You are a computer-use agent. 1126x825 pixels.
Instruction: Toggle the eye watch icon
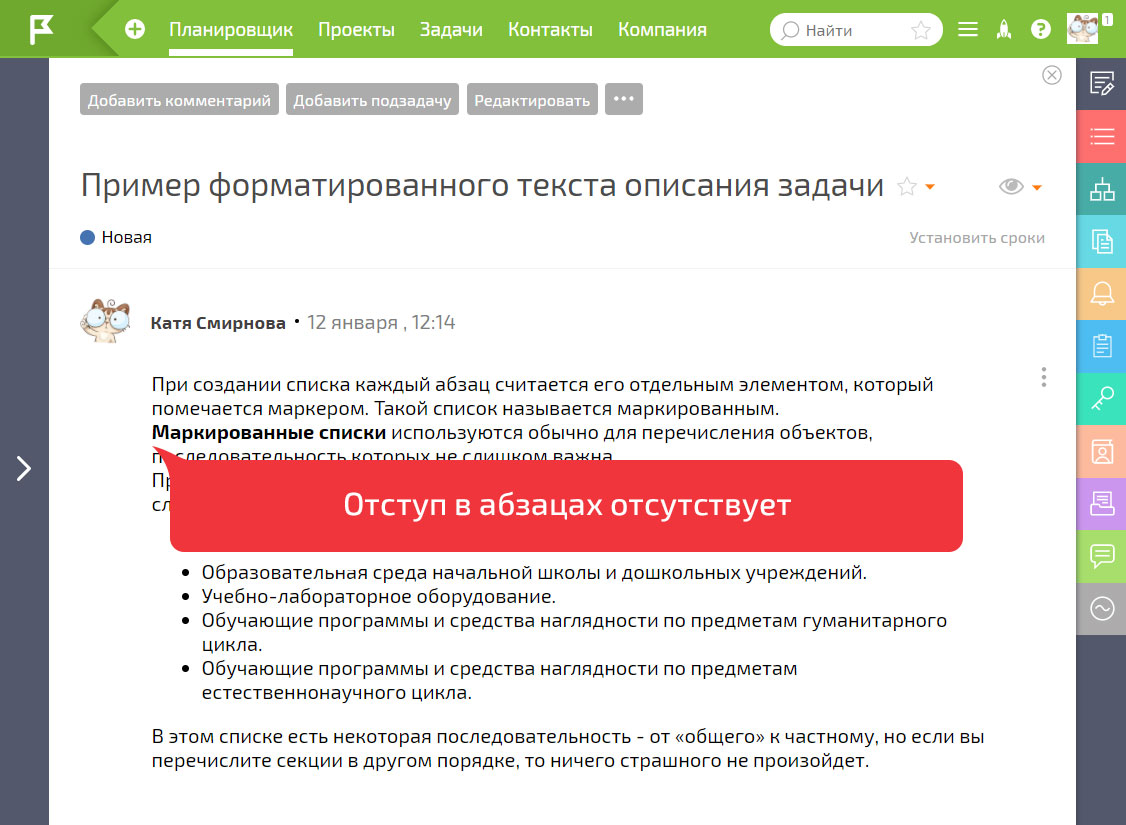click(1011, 187)
